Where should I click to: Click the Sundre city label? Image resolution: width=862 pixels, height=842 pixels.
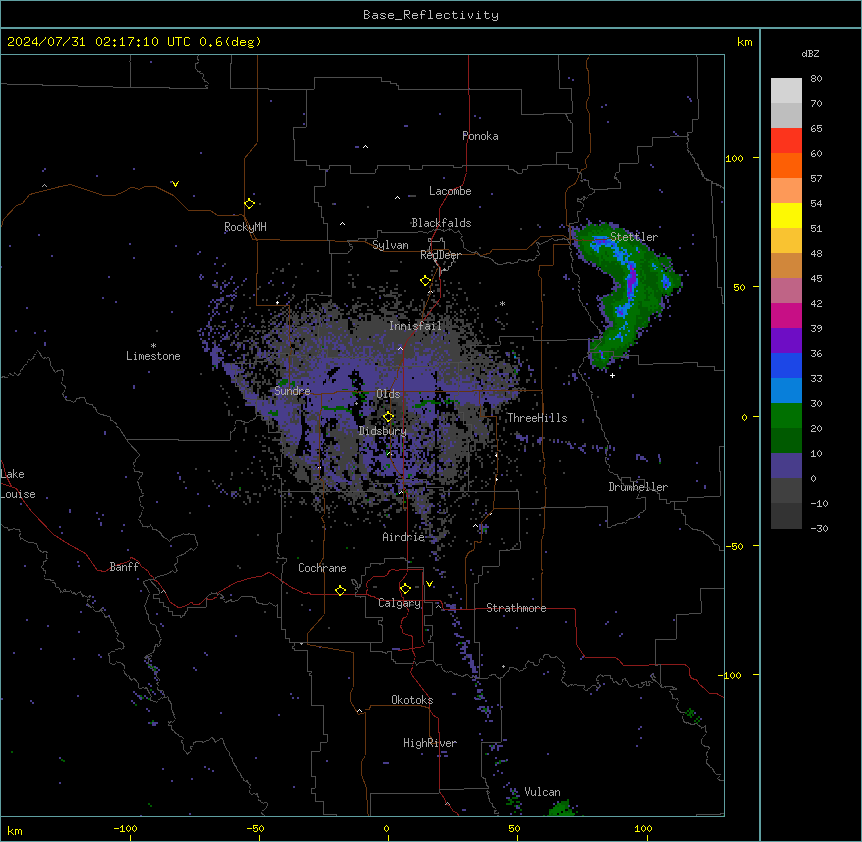click(x=292, y=391)
